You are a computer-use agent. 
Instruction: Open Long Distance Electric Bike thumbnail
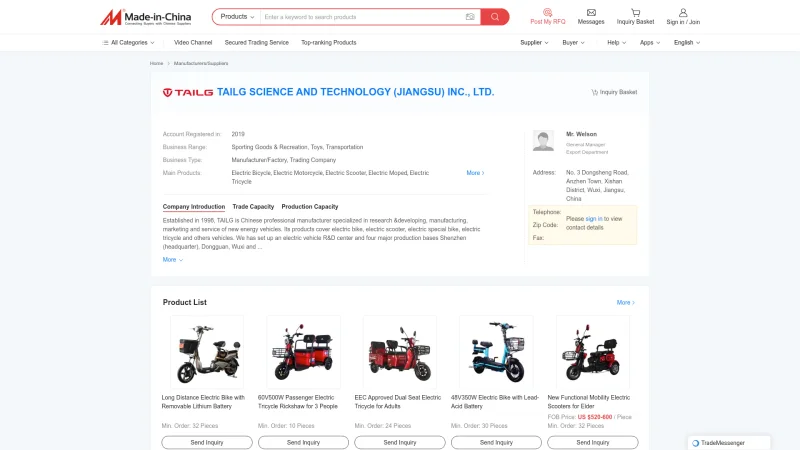(207, 352)
